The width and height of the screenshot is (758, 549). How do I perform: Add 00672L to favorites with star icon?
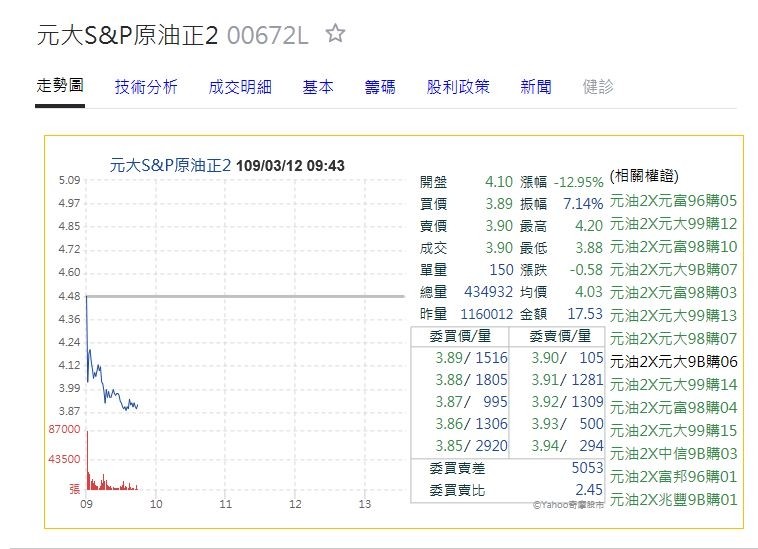[x=335, y=34]
